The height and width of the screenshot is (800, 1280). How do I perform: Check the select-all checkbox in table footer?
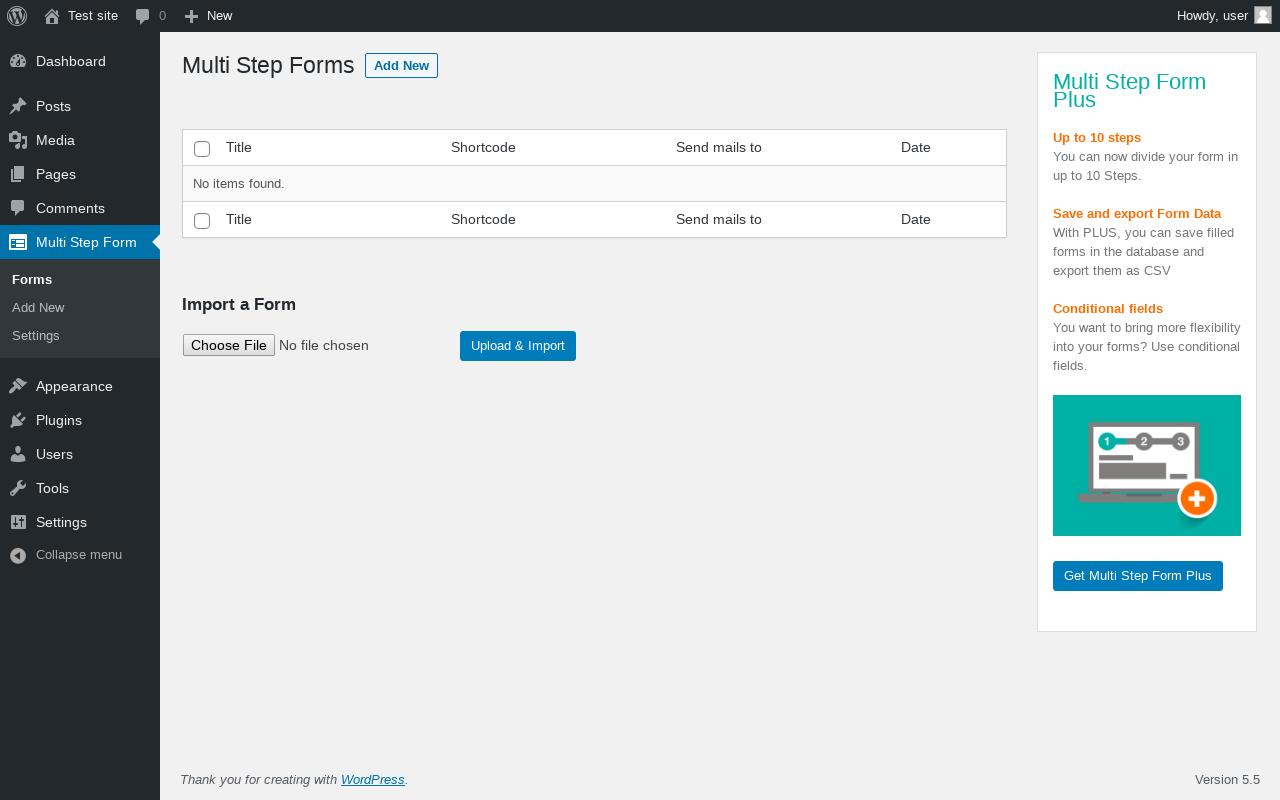(202, 221)
